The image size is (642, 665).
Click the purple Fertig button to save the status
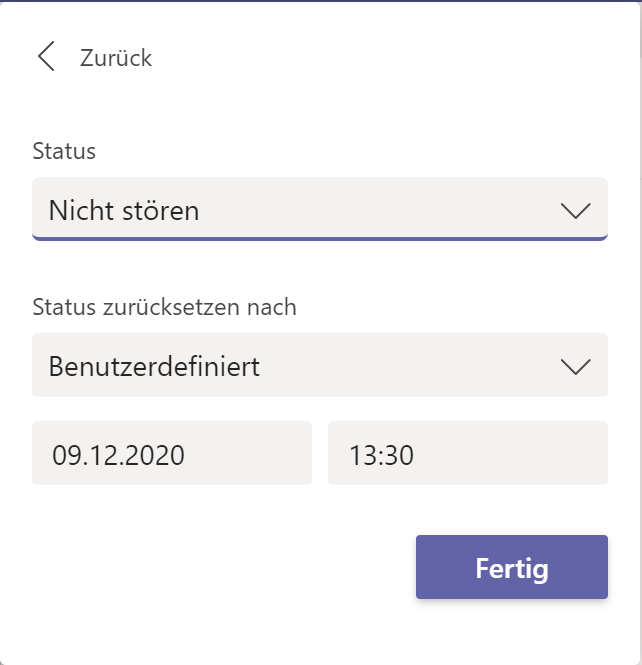(512, 567)
